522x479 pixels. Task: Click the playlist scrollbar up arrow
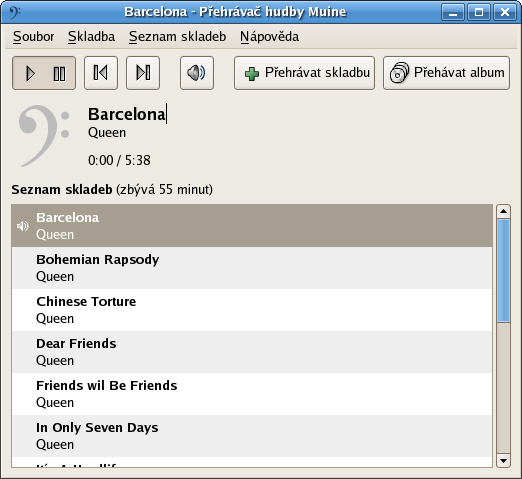tap(503, 211)
